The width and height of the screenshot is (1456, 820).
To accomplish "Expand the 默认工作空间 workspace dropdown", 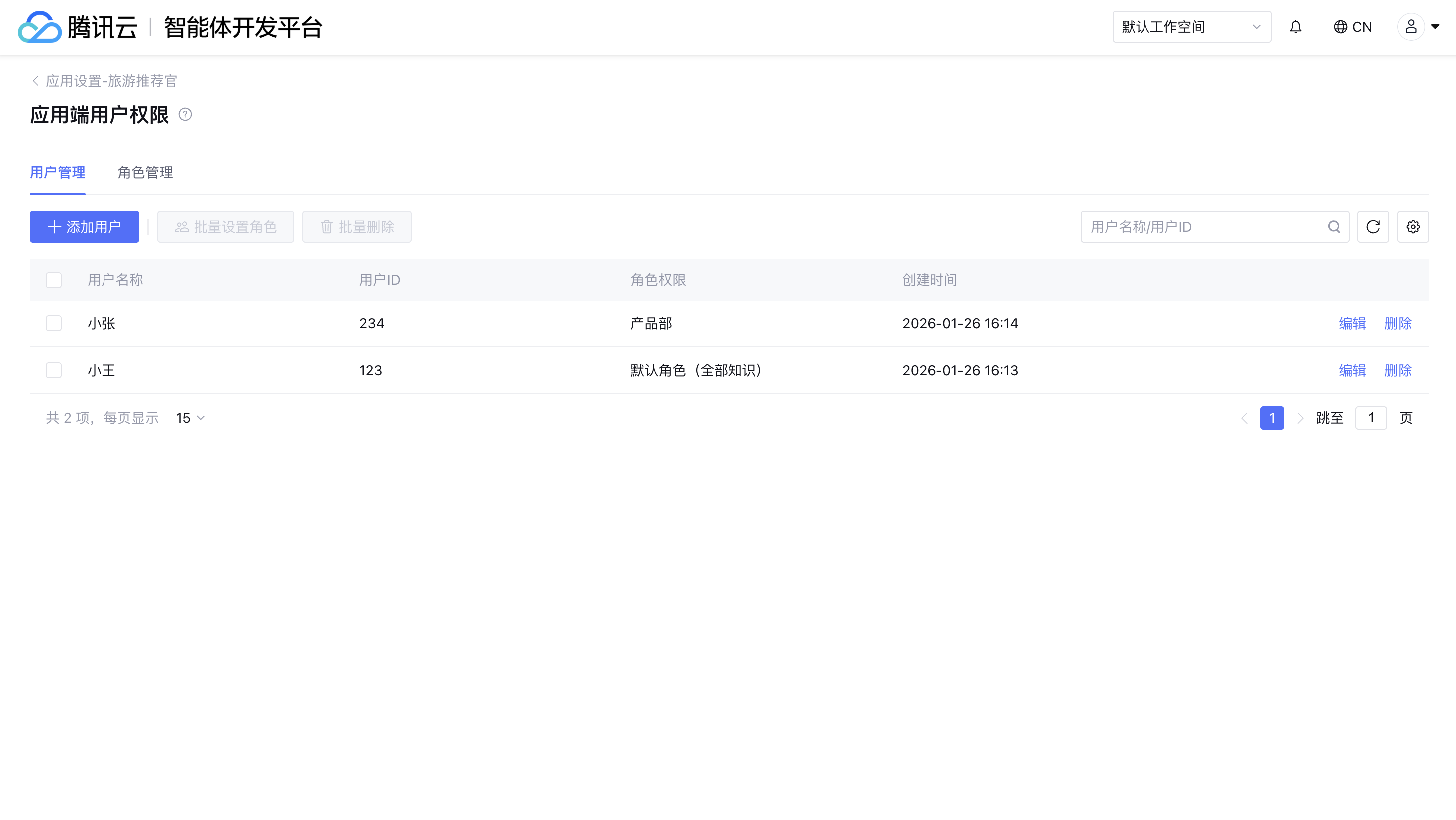I will pos(1191,27).
